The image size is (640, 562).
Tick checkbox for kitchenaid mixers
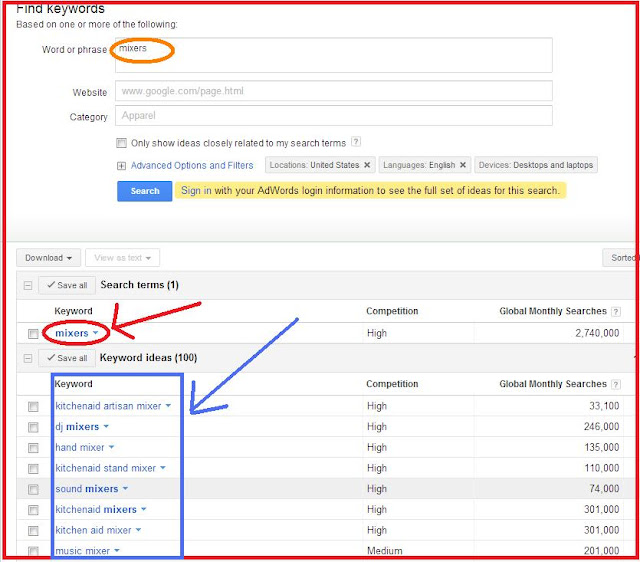click(33, 510)
